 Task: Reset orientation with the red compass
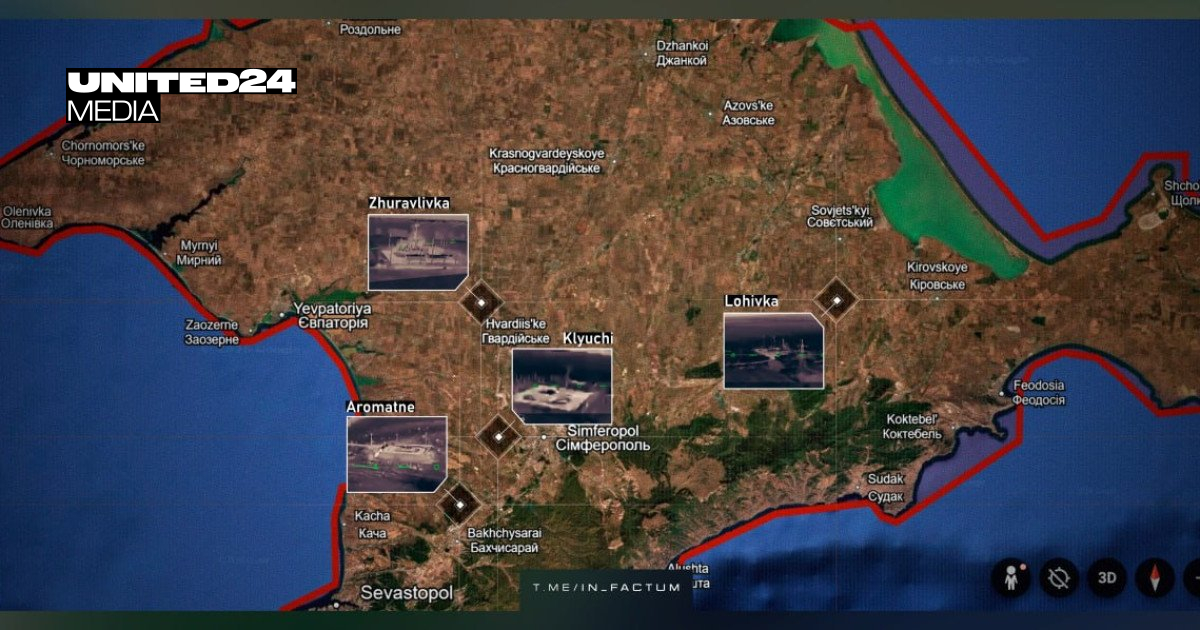coord(1155,578)
